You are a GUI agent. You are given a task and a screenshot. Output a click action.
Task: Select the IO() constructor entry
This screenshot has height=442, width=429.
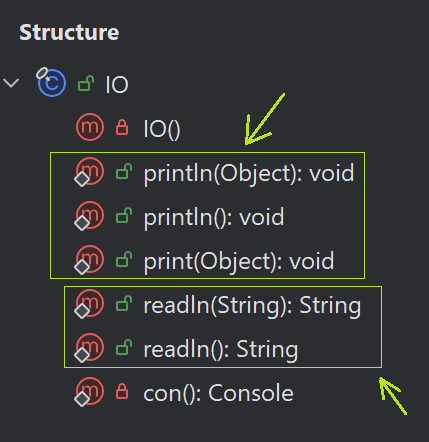162,129
